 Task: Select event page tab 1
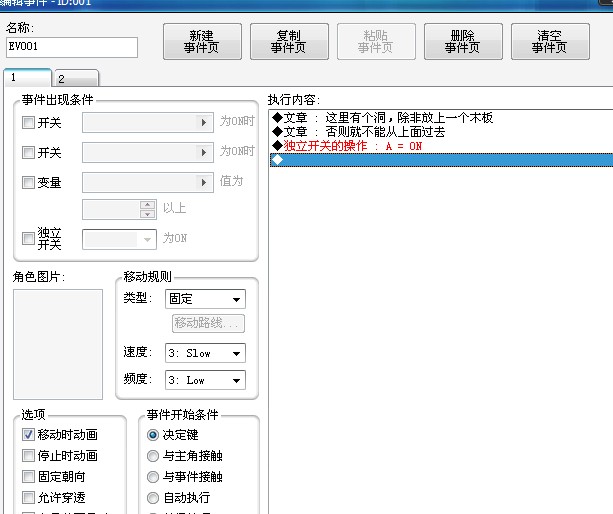pyautogui.click(x=27, y=77)
